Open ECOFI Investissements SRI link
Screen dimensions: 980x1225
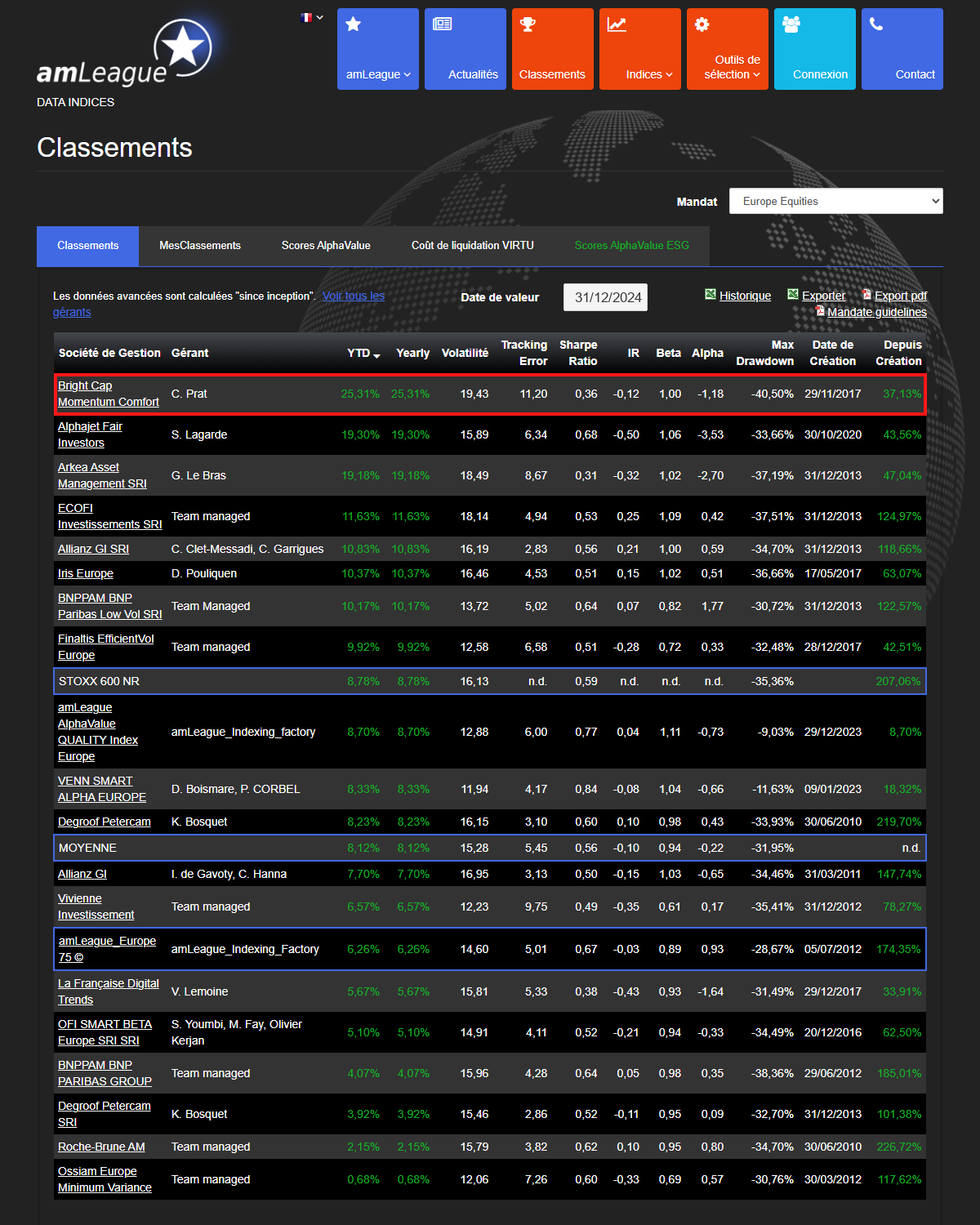tap(110, 516)
